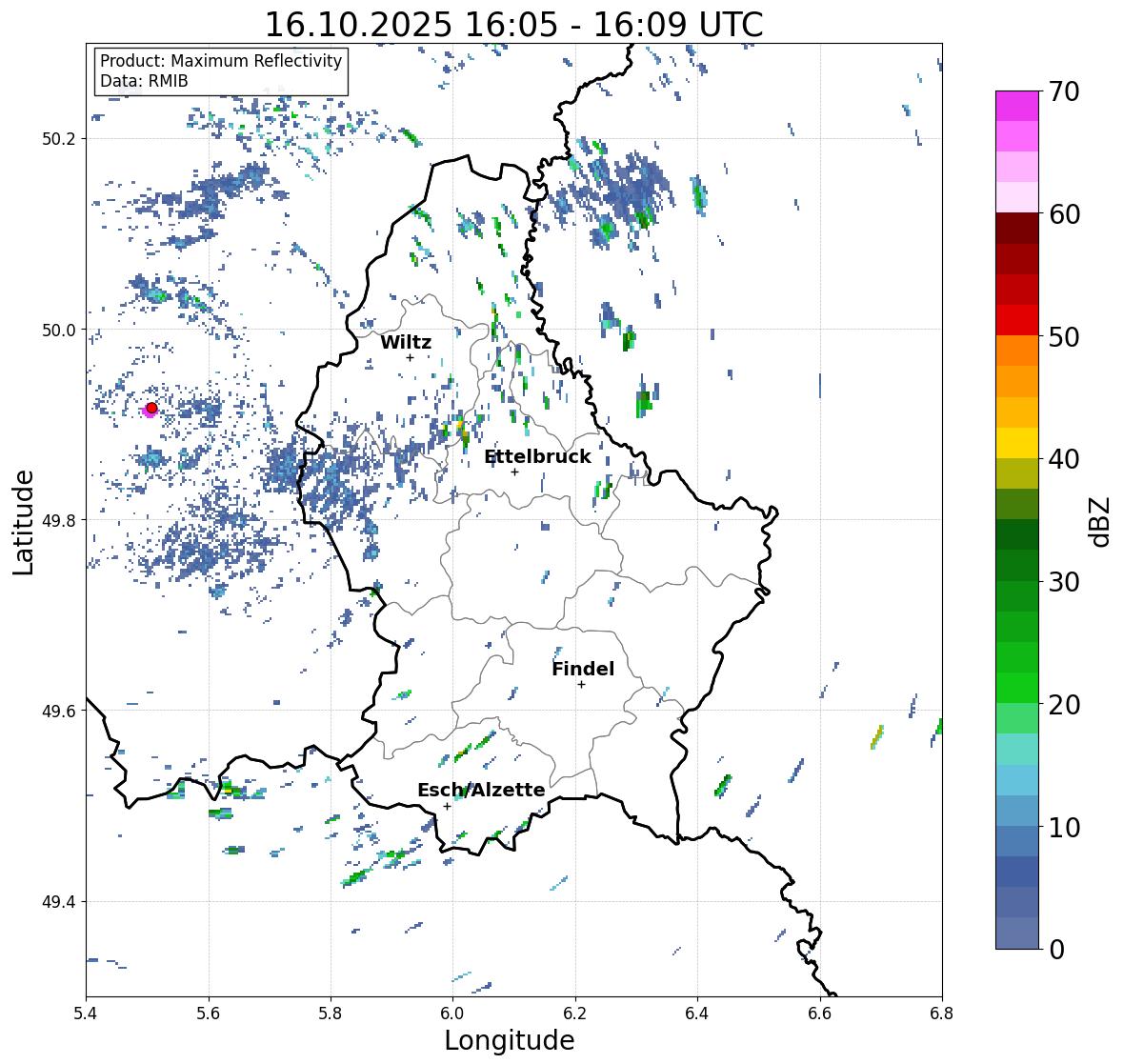Click the cross marker below Wiltz

point(410,357)
